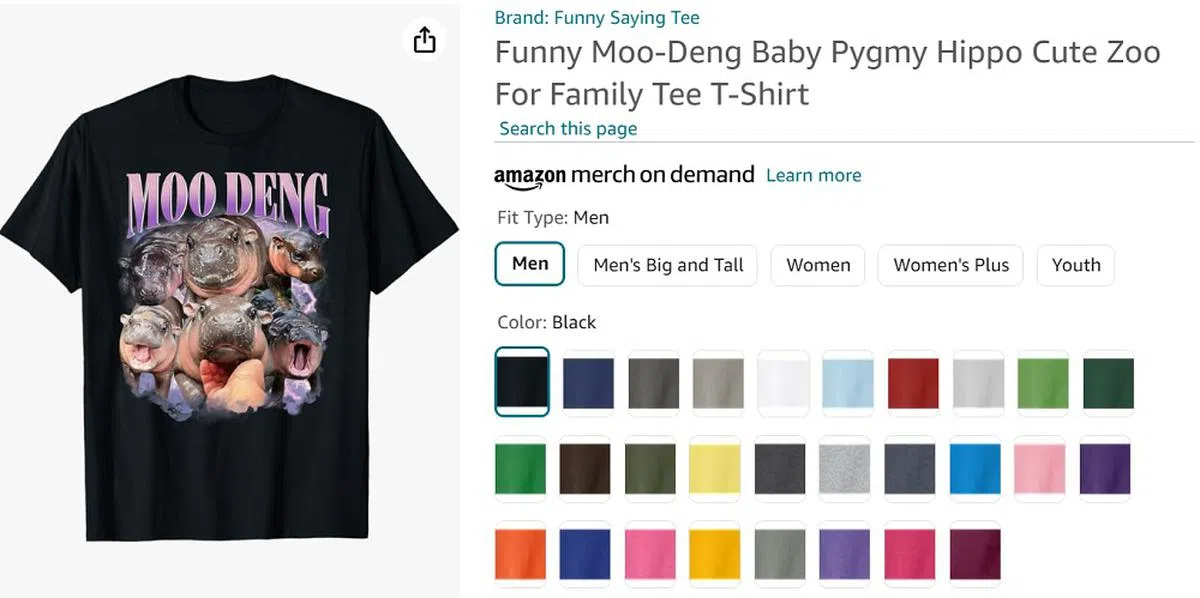Select Men's Big and Tall fit

(668, 265)
